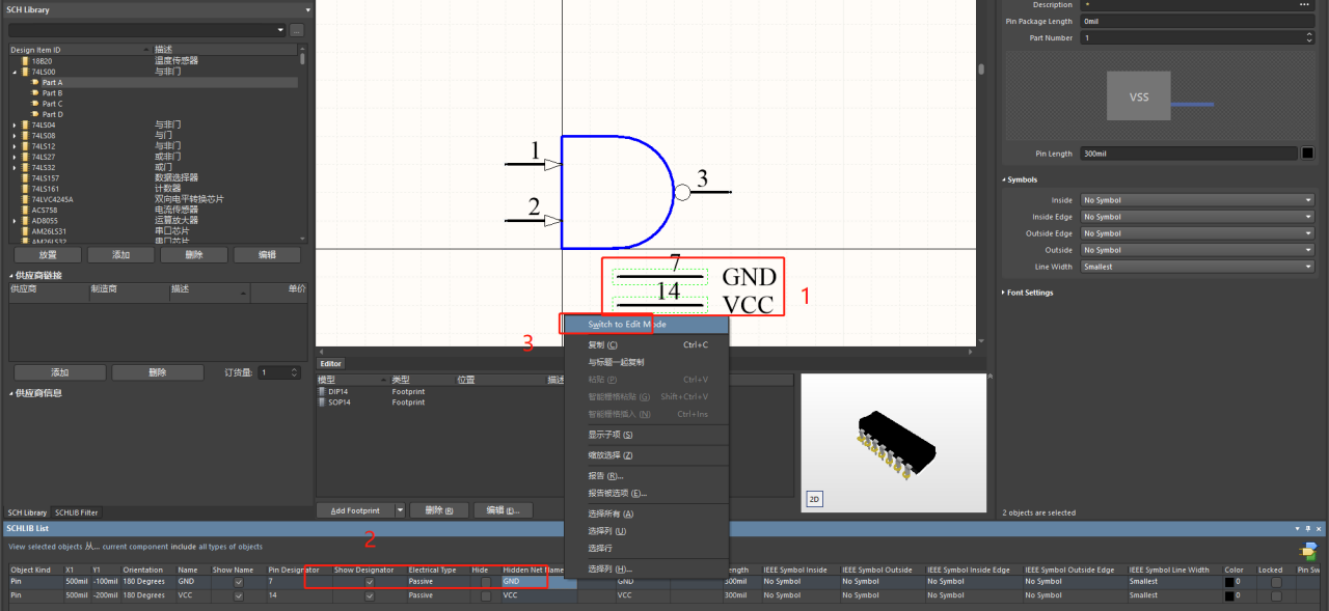Expand the 74LS04 component
The height and width of the screenshot is (611, 1329).
point(14,125)
